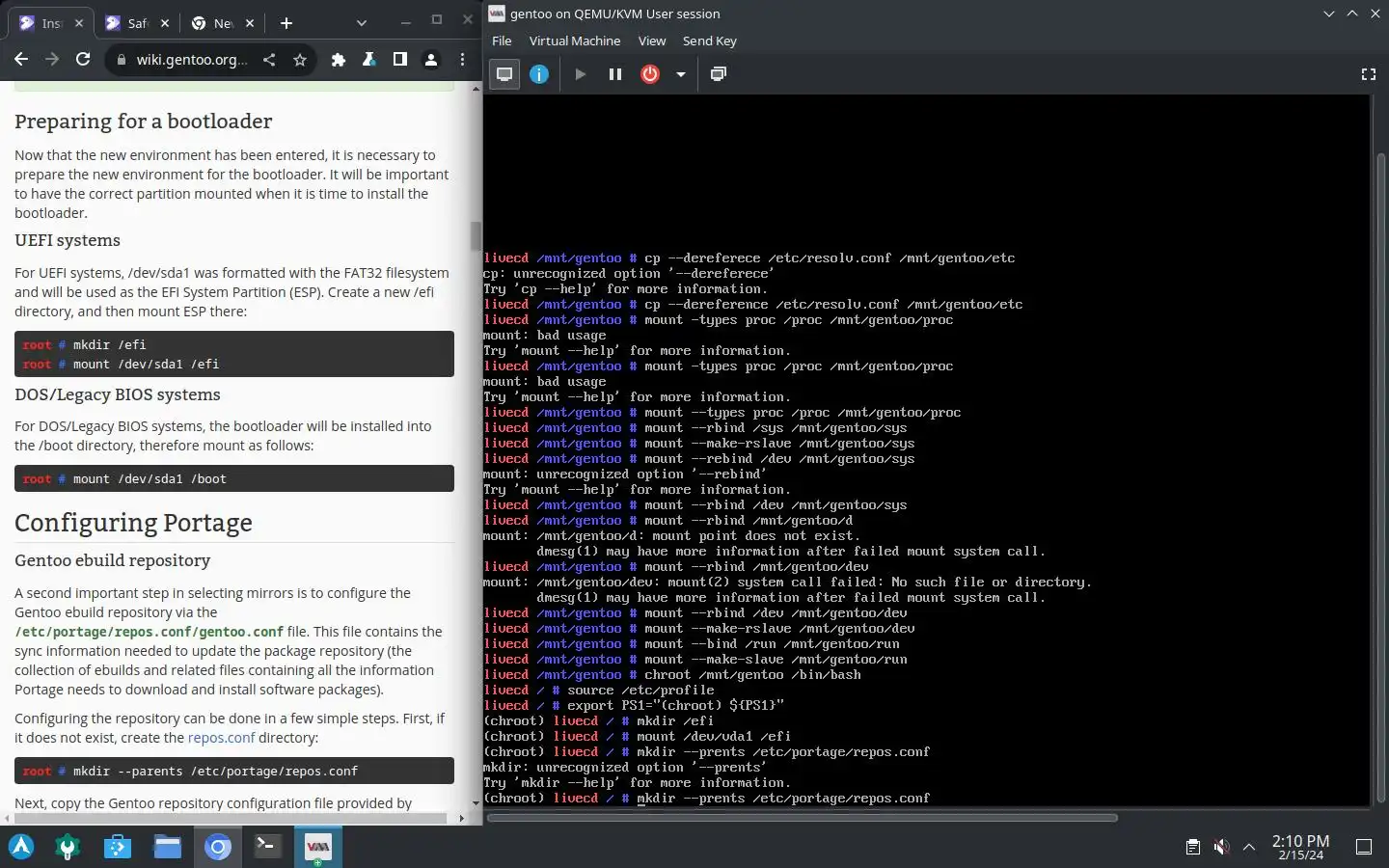Bookmark the page with the star icon
1389x868 pixels.
pyautogui.click(x=300, y=60)
